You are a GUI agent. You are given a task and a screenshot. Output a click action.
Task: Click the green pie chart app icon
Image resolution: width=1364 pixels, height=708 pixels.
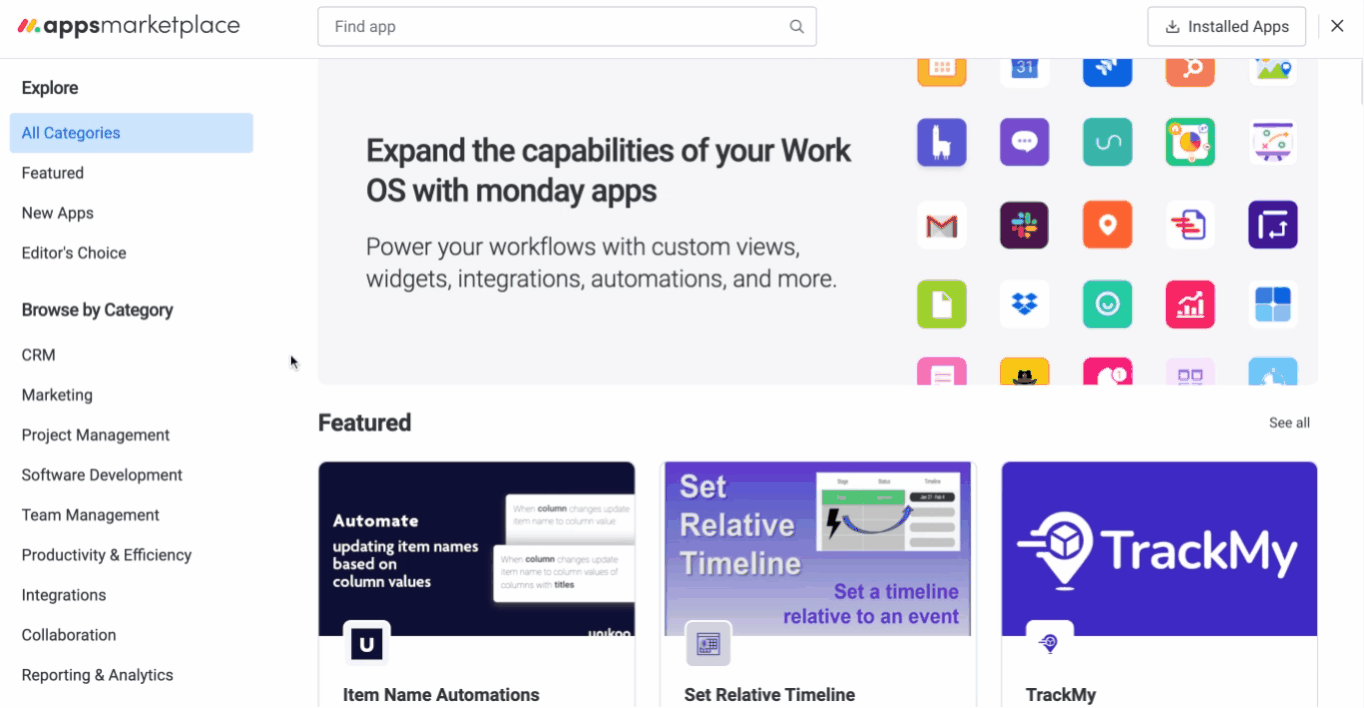tap(1190, 142)
